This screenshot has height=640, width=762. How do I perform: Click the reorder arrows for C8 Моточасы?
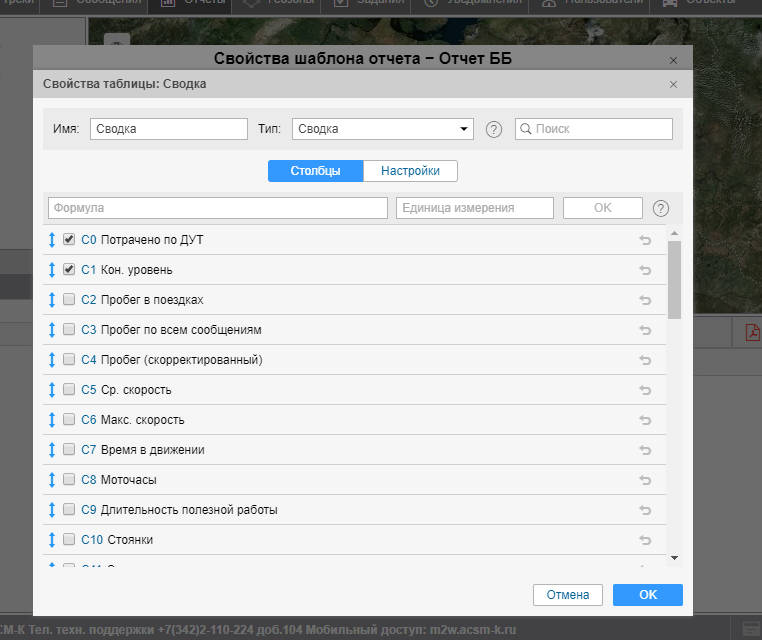[52, 480]
